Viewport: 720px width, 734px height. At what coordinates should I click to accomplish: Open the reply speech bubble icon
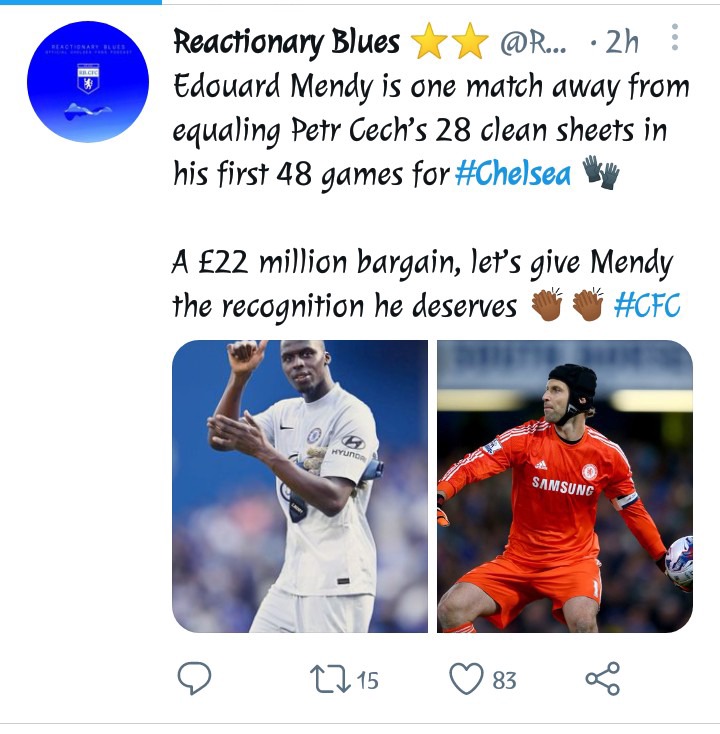coord(194,678)
